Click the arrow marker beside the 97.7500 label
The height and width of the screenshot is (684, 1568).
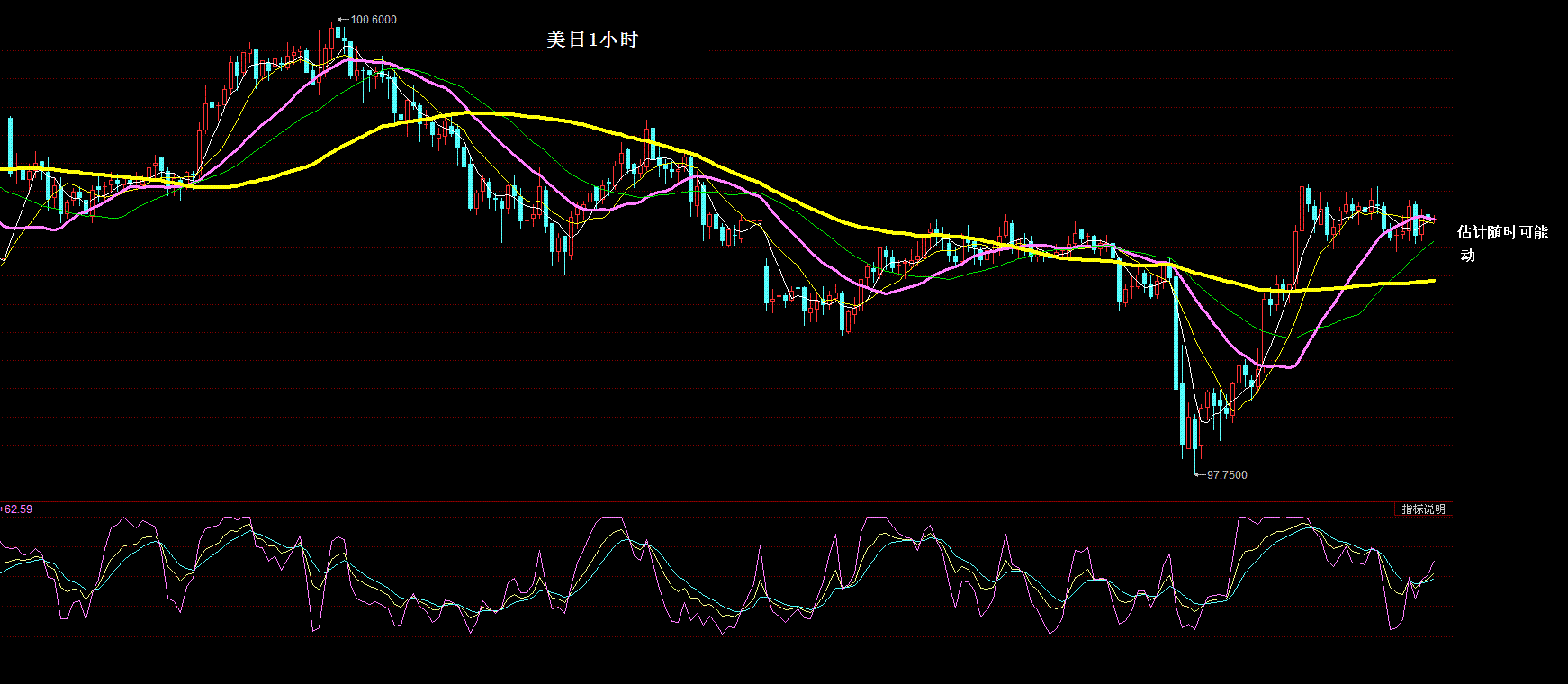(x=1199, y=475)
